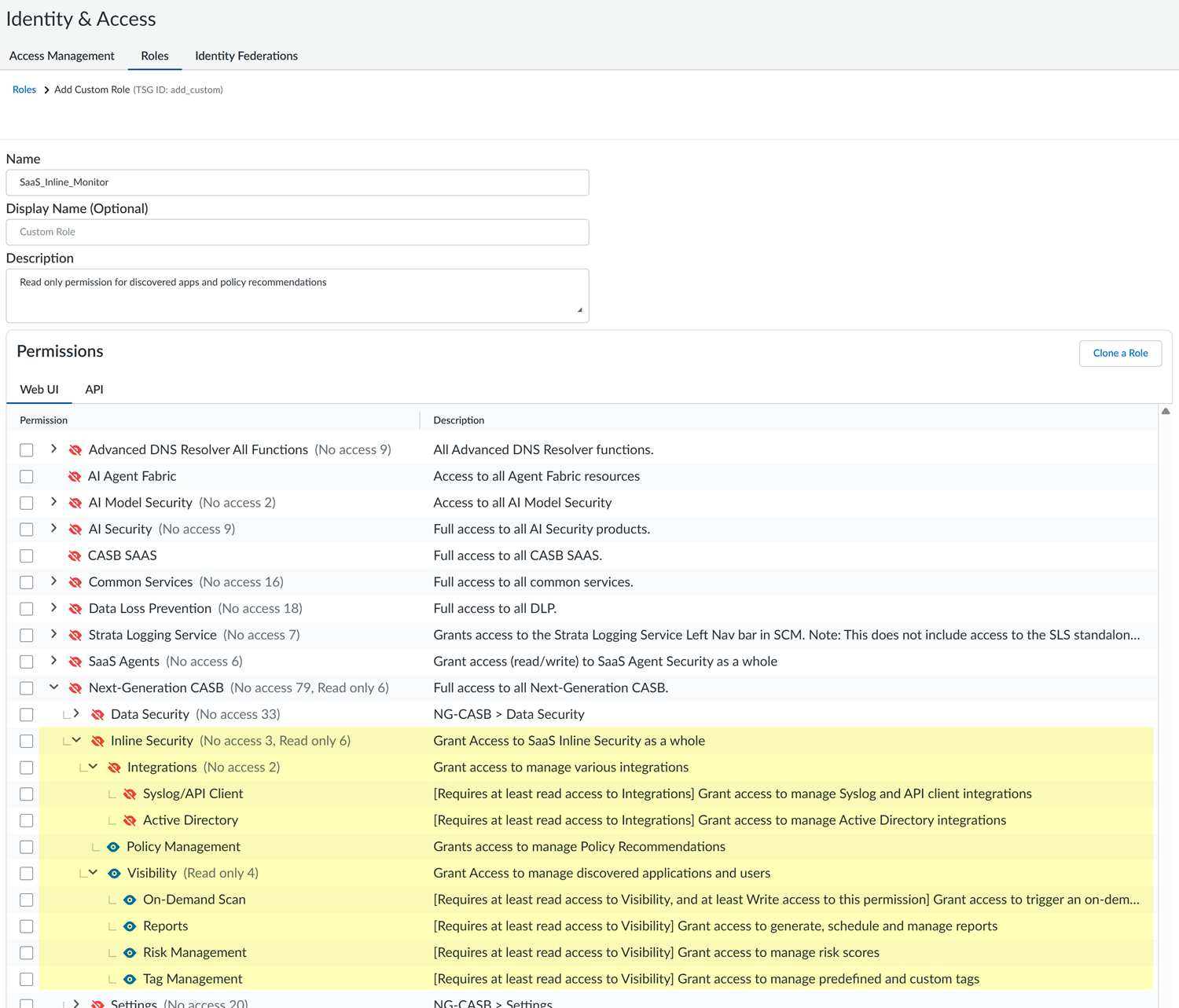Tick the Reports permission checkbox
This screenshot has width=1179, height=1008.
(27, 926)
